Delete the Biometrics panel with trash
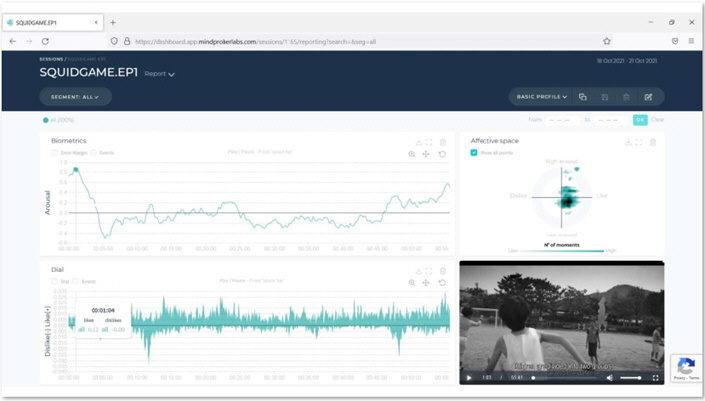The image size is (705, 401). (x=443, y=143)
